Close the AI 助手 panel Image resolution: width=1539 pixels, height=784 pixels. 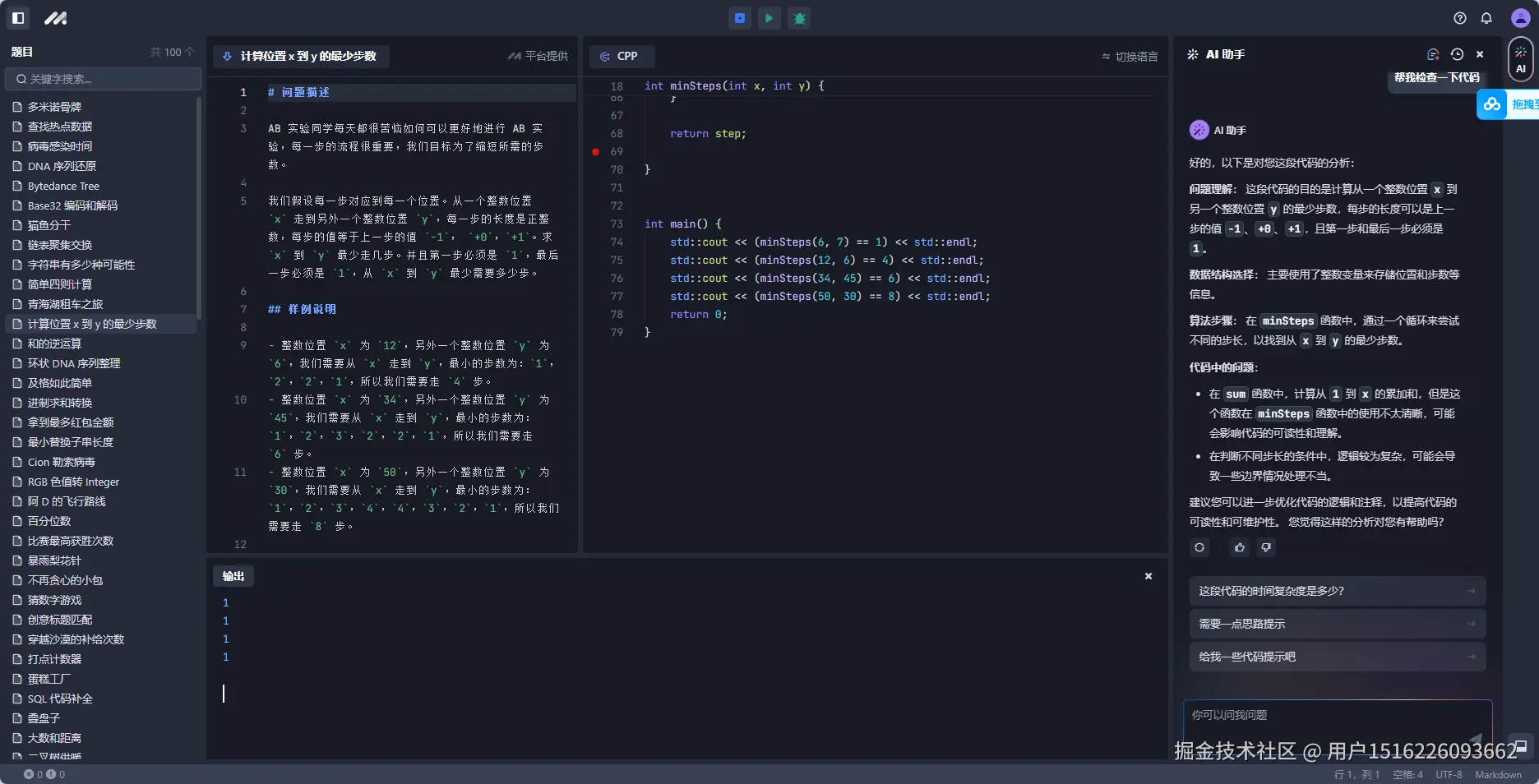click(x=1480, y=54)
